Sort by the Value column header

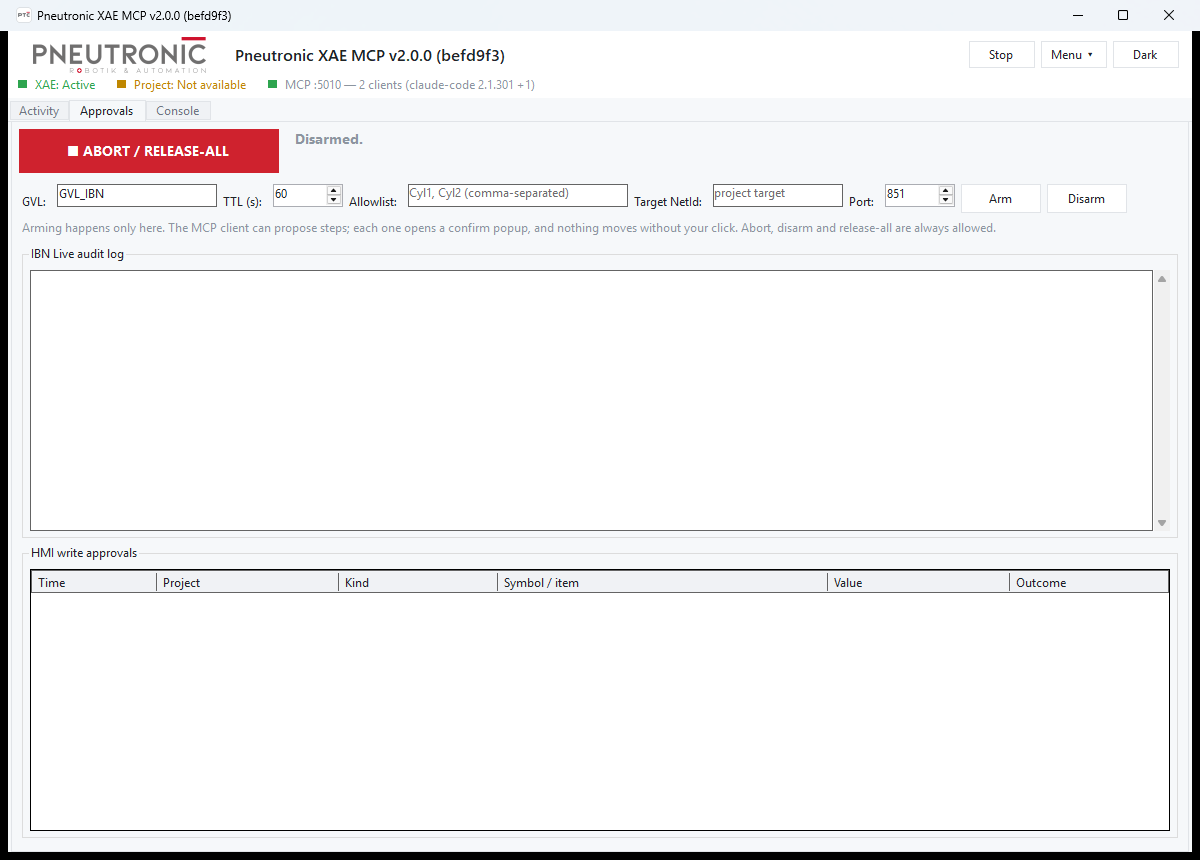click(x=918, y=582)
